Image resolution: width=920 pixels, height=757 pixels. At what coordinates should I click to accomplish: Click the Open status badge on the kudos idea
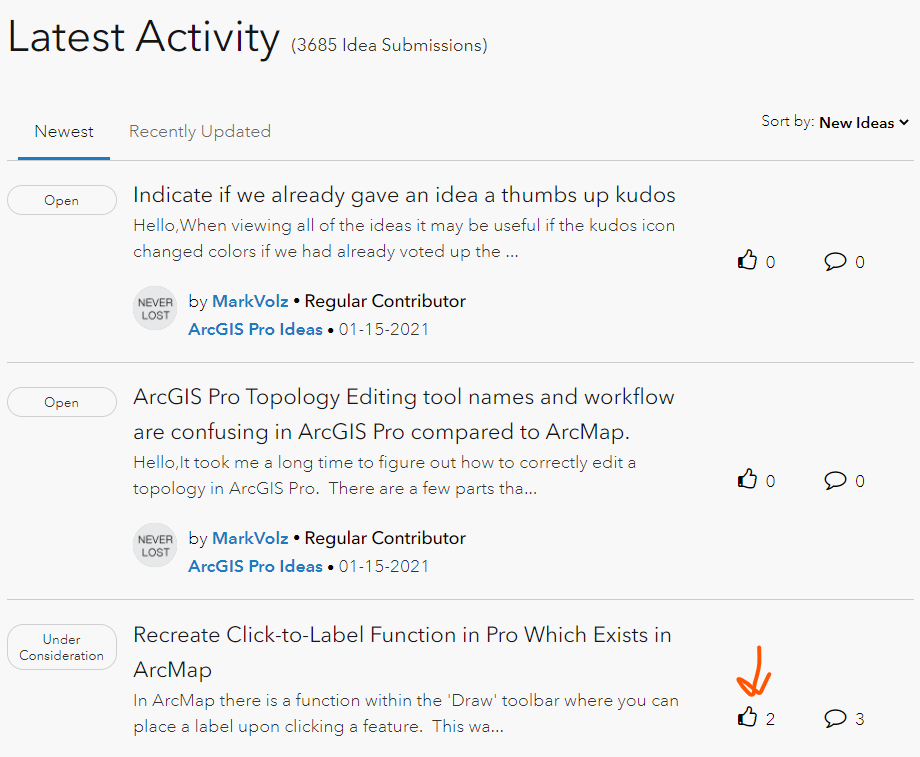(62, 200)
